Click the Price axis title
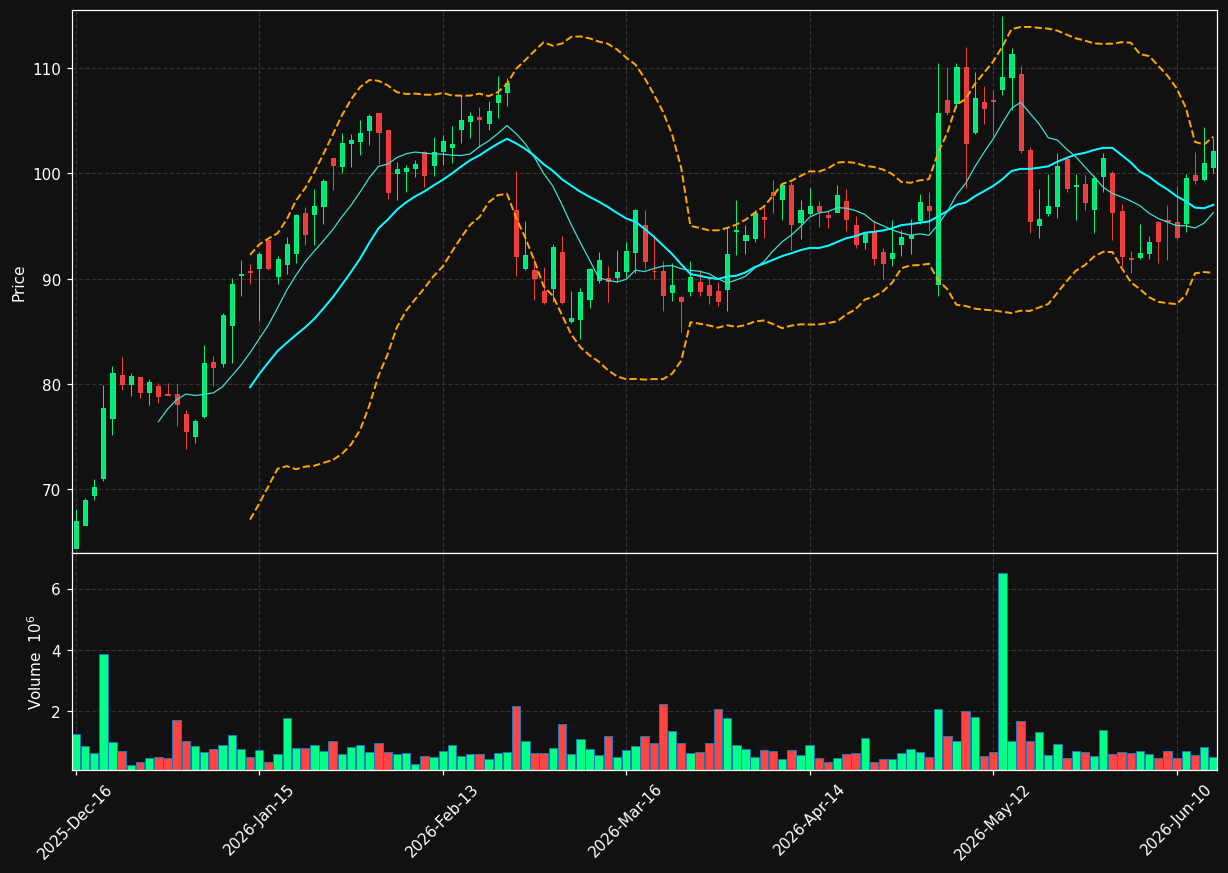This screenshot has height=873, width=1228. pyautogui.click(x=19, y=283)
